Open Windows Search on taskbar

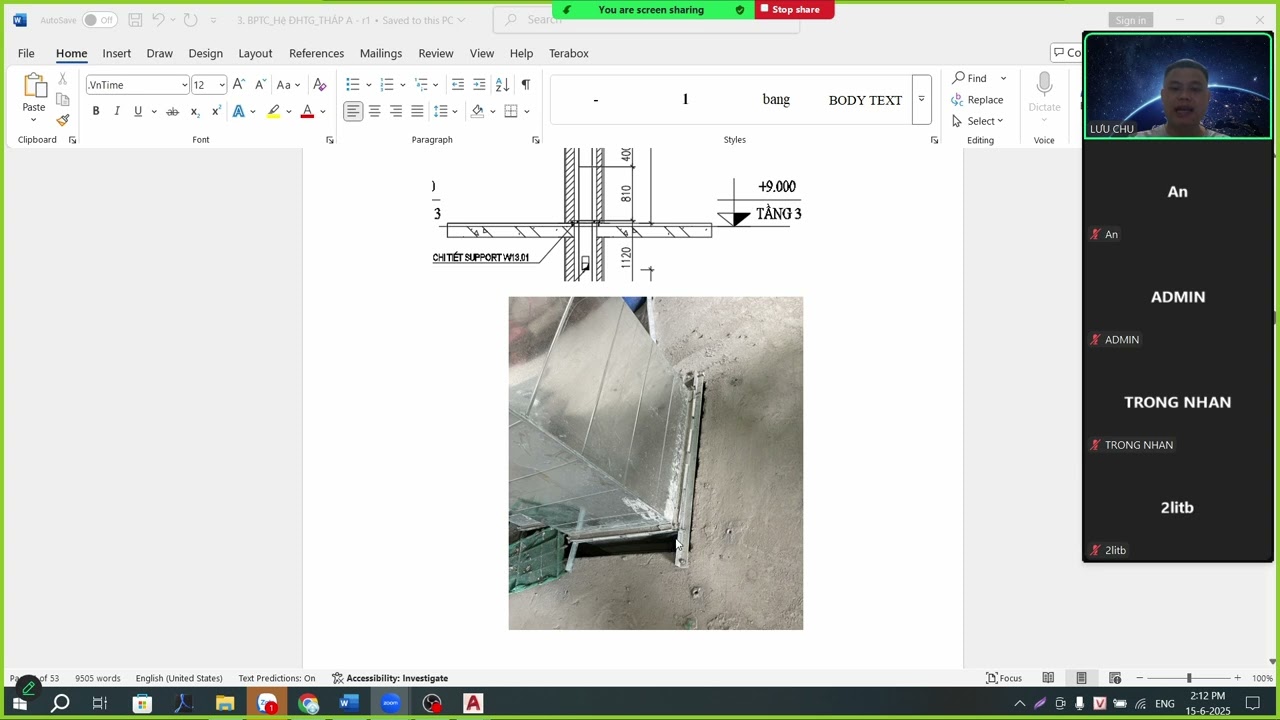click(x=60, y=703)
